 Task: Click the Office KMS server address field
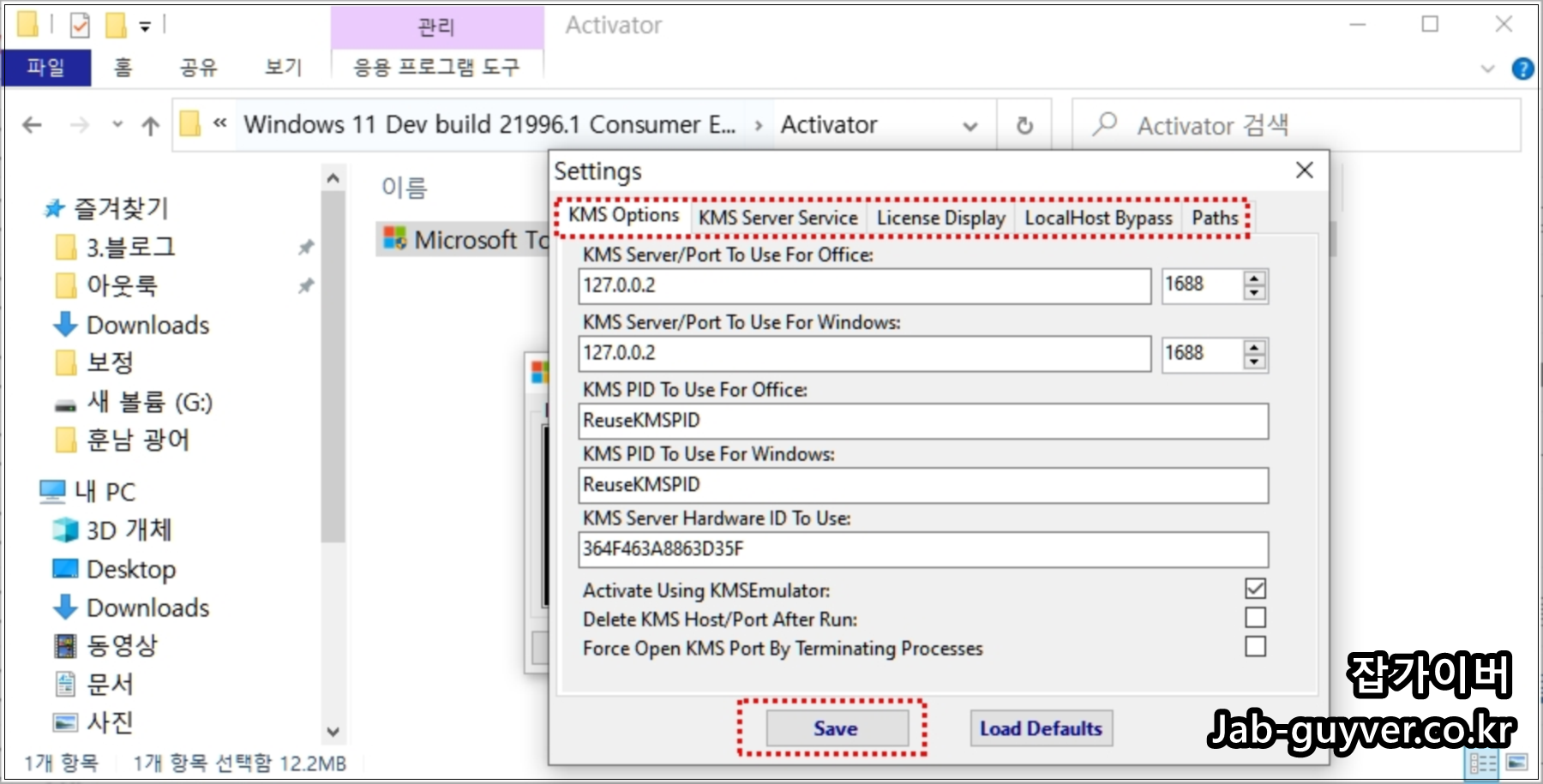coord(864,285)
